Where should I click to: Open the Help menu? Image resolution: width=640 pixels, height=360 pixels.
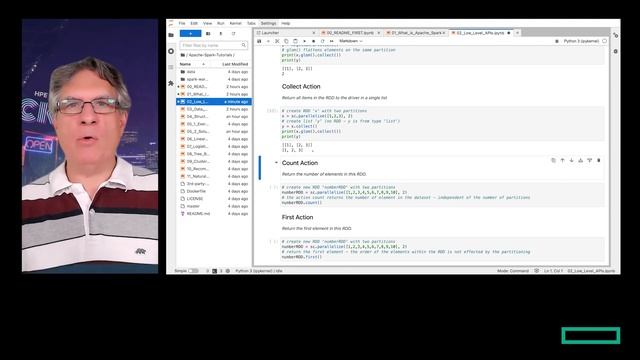coord(286,23)
